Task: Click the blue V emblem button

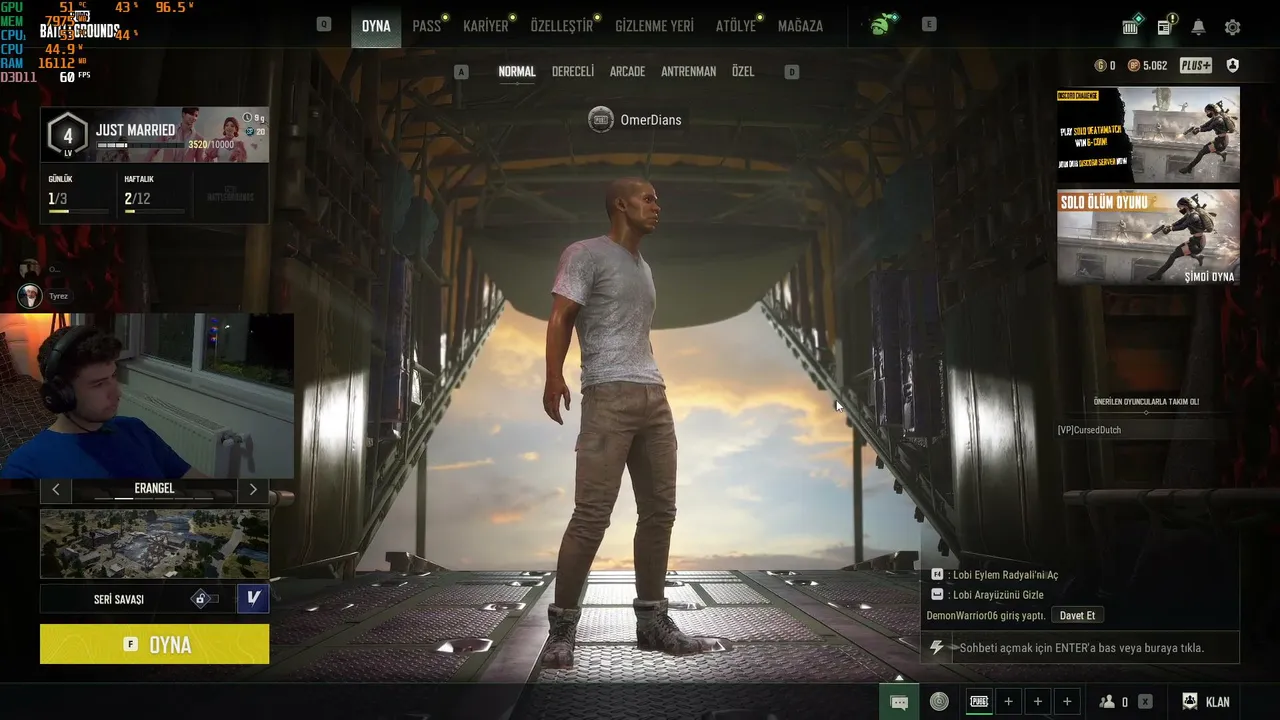Action: 253,598
